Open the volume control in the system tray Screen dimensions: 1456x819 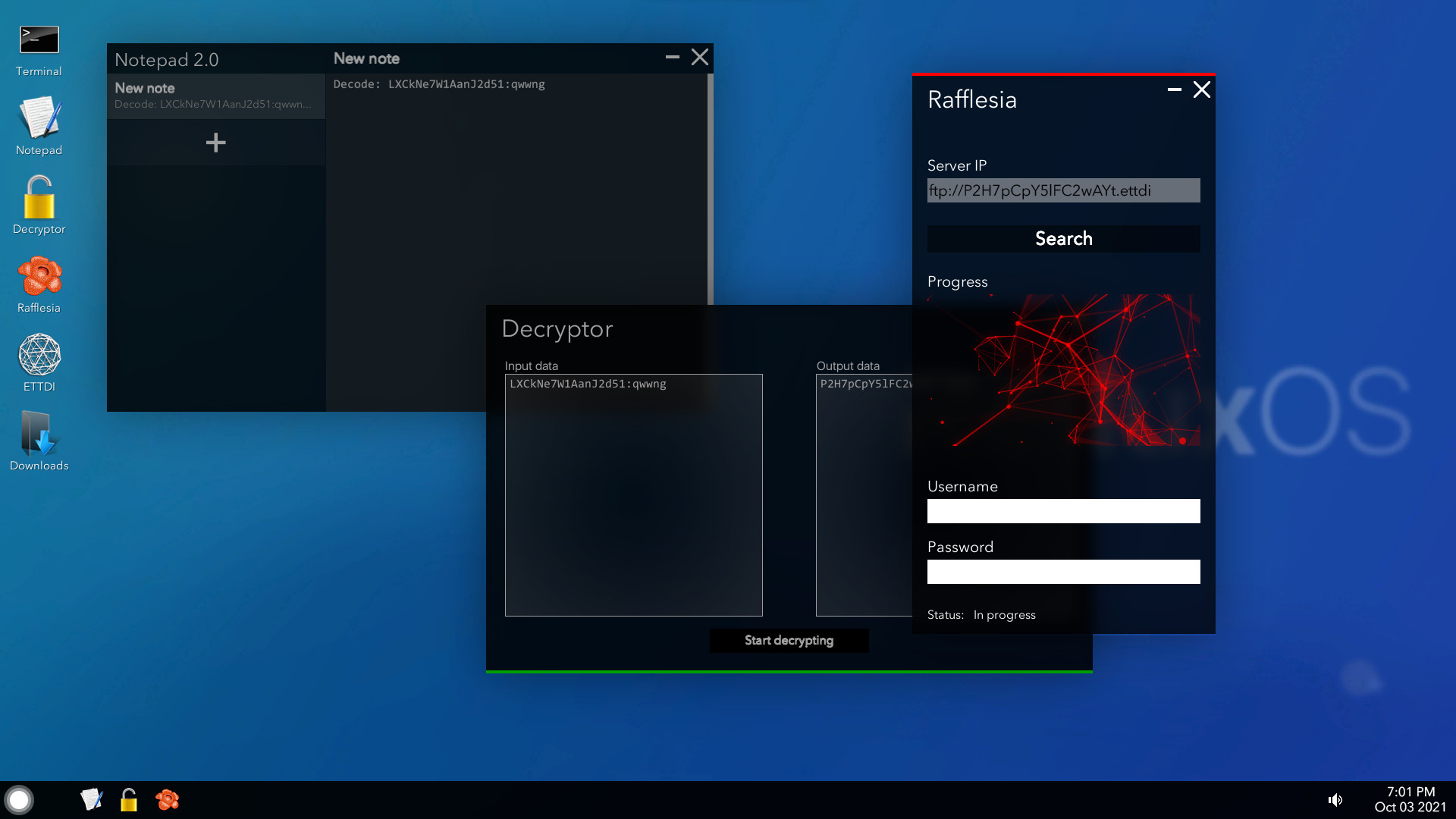[x=1335, y=799]
